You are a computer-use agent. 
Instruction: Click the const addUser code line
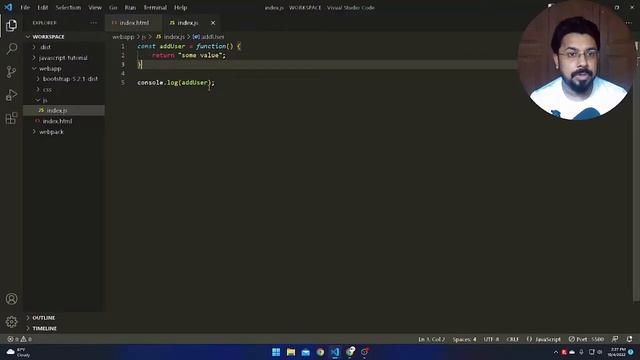click(x=189, y=46)
